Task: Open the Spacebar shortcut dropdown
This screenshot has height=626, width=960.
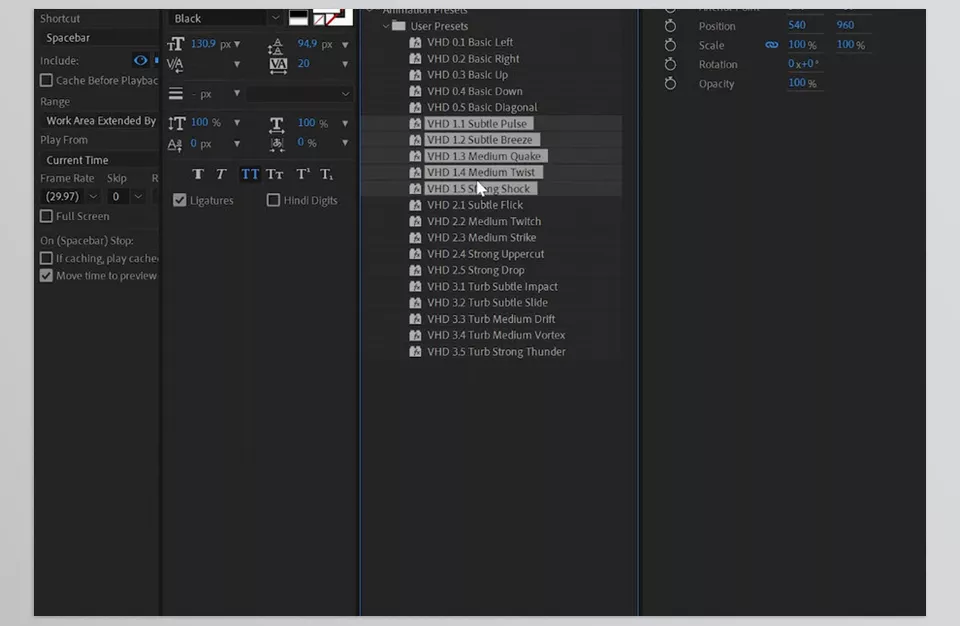Action: (100, 38)
